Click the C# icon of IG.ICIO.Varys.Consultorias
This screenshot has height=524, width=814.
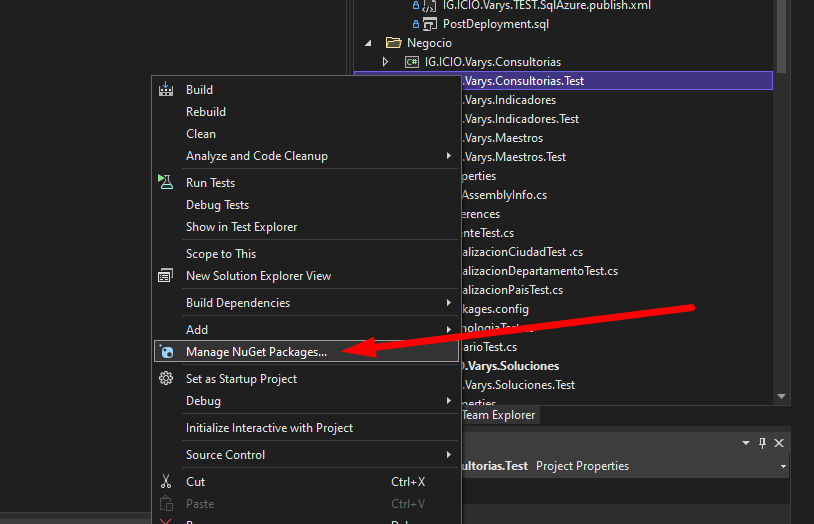(412, 62)
